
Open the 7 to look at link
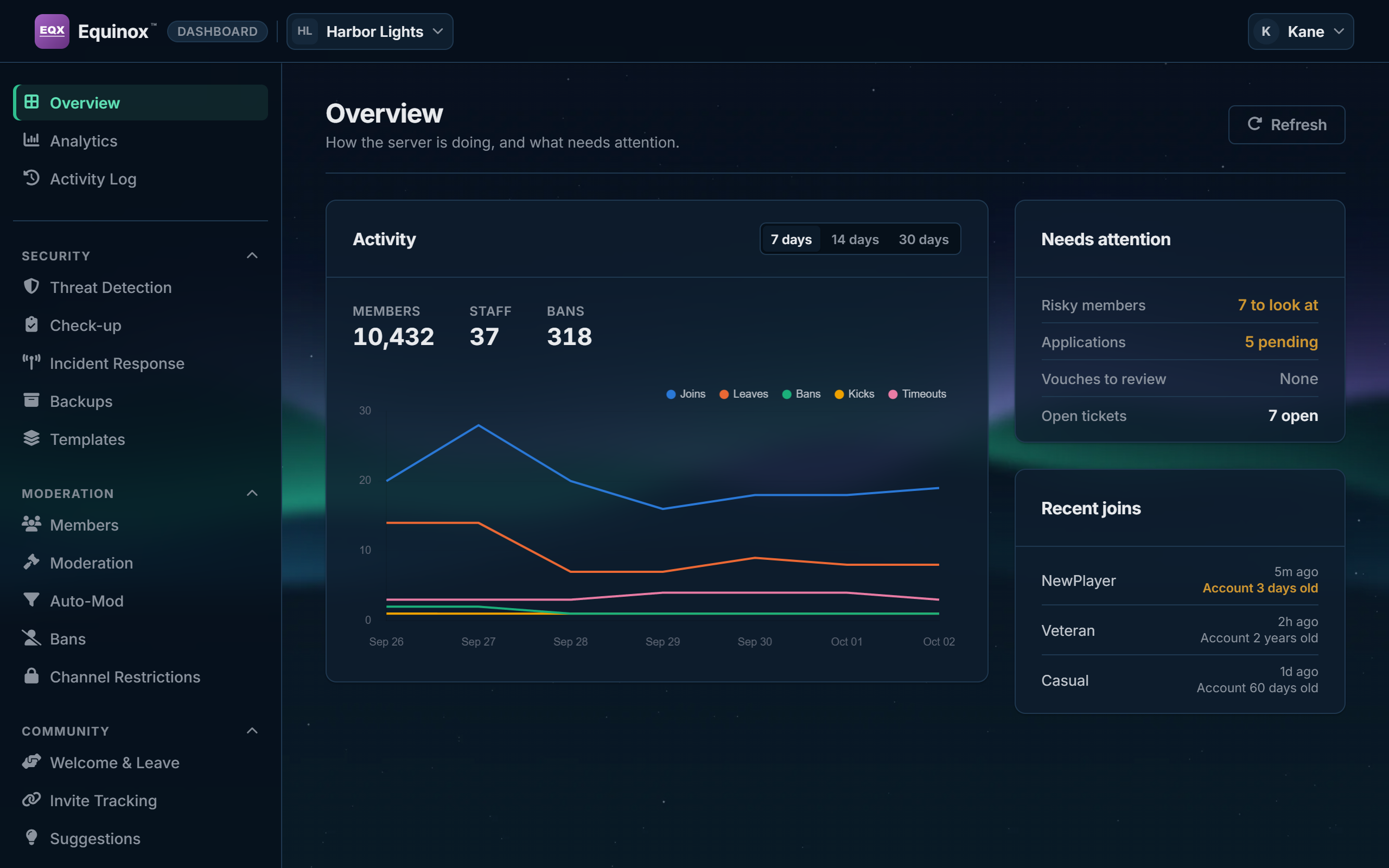point(1278,305)
